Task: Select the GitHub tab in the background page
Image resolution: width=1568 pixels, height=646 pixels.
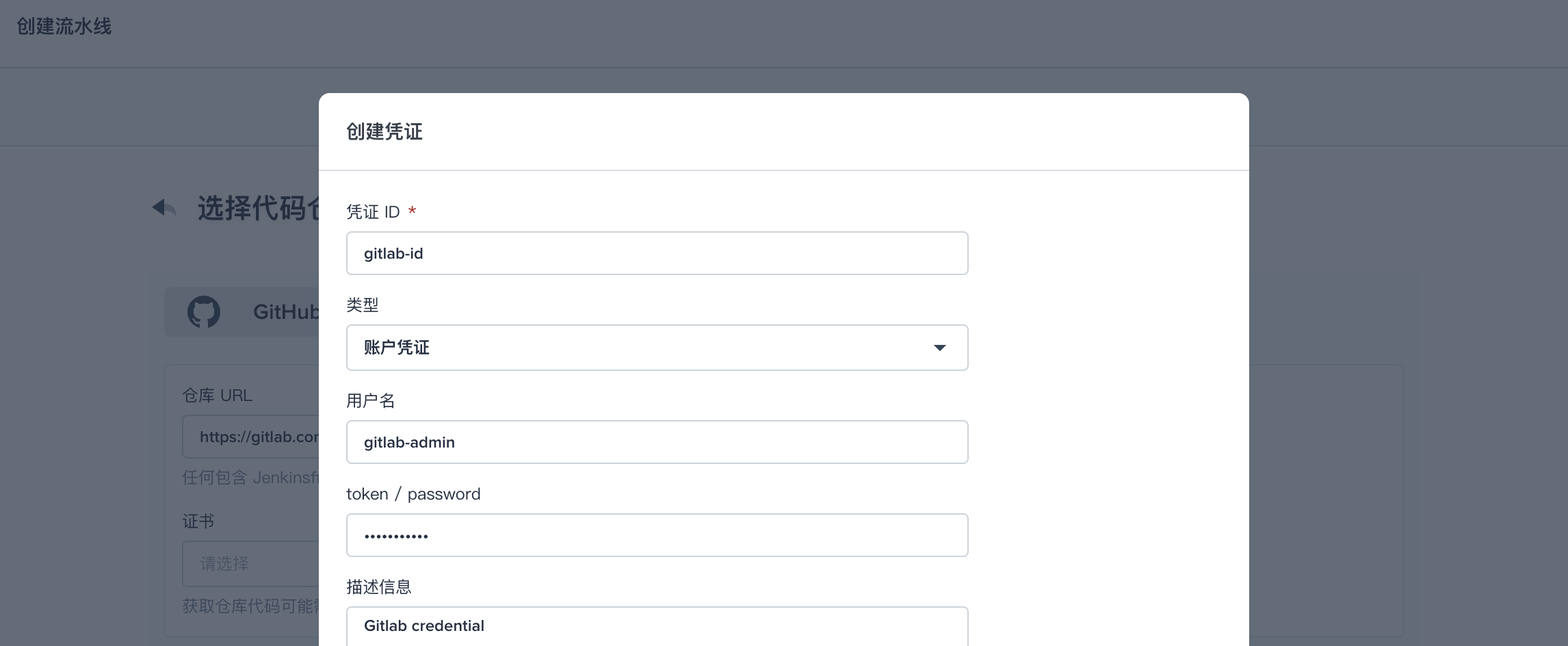Action: (241, 312)
